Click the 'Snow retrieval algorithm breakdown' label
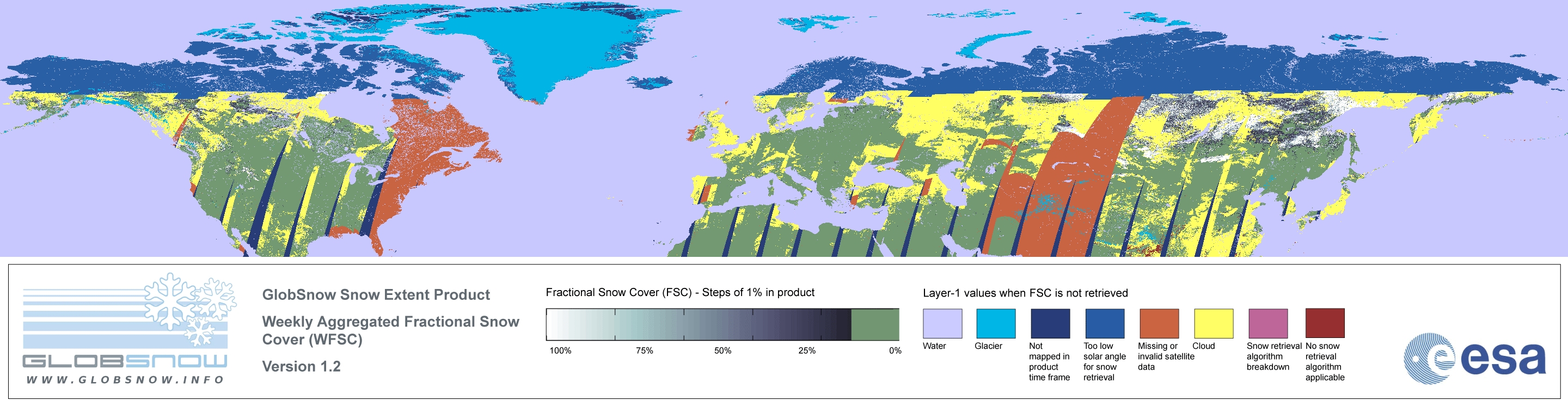Screen dimensions: 1568x406 pyautogui.click(x=1273, y=356)
